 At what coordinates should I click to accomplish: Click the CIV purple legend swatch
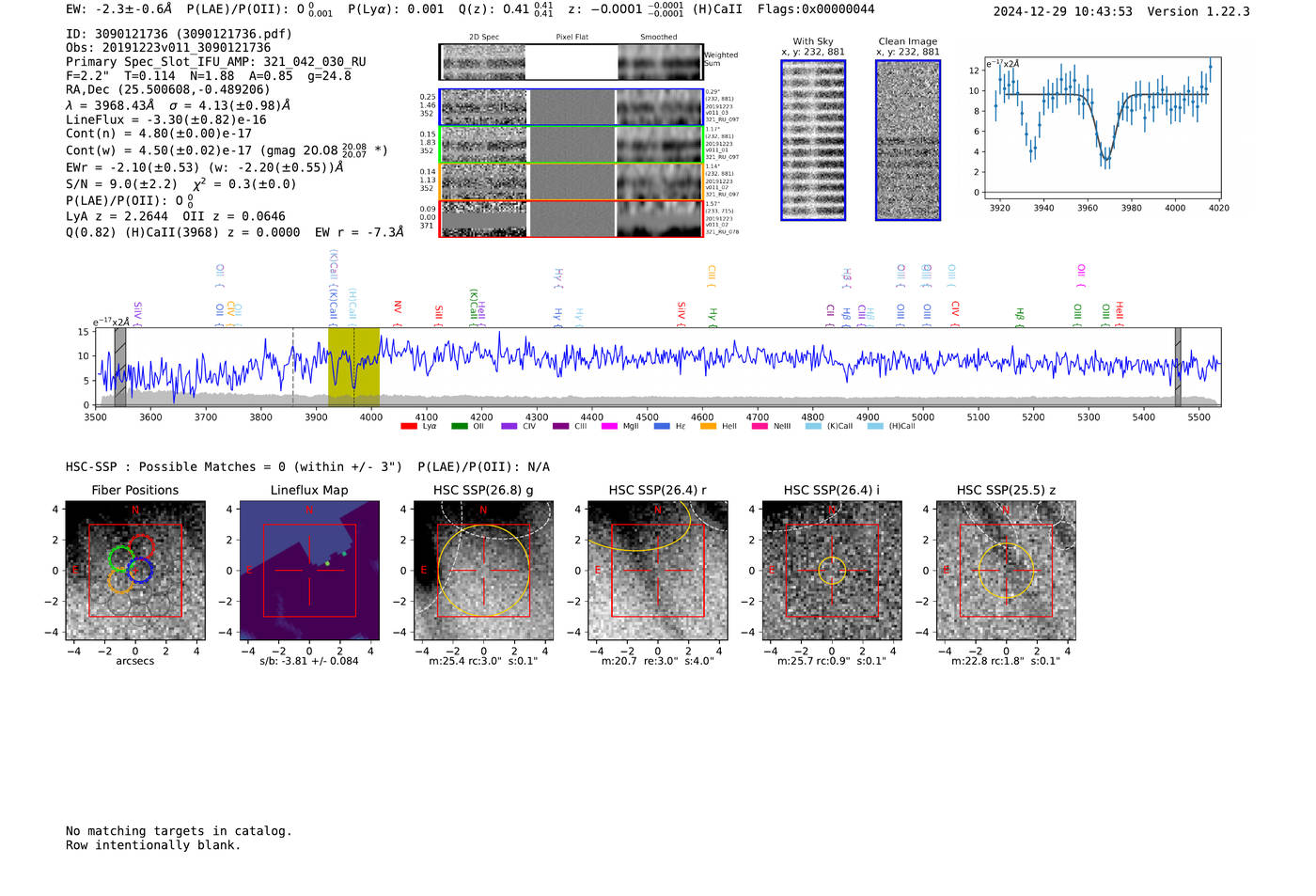coord(509,426)
